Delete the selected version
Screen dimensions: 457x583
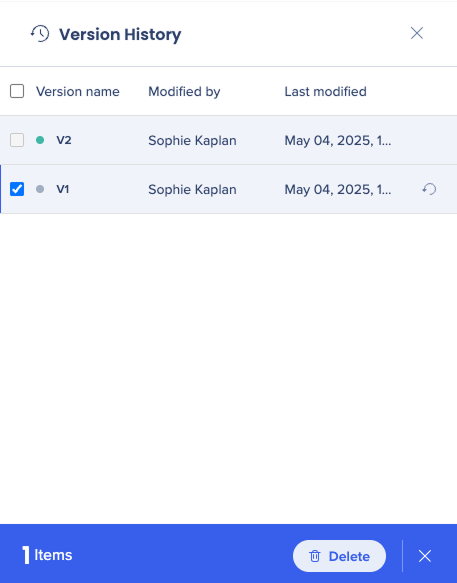tap(339, 556)
